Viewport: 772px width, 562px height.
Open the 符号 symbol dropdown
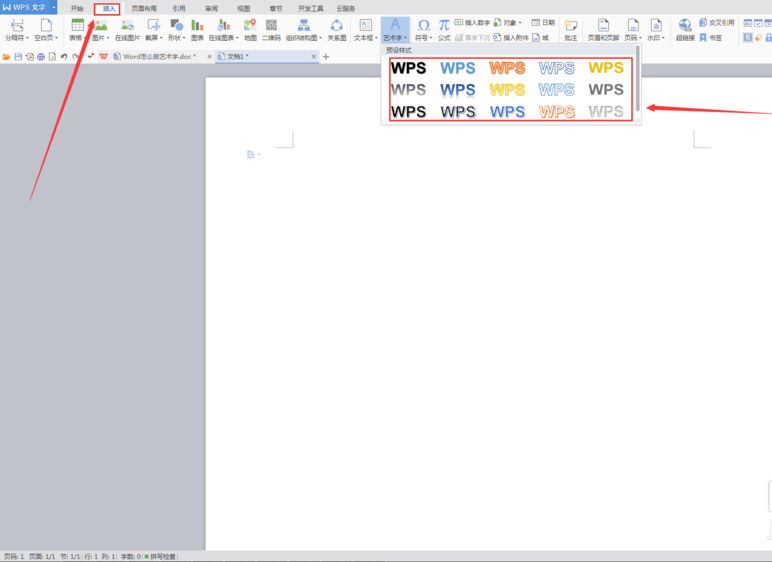point(431,38)
